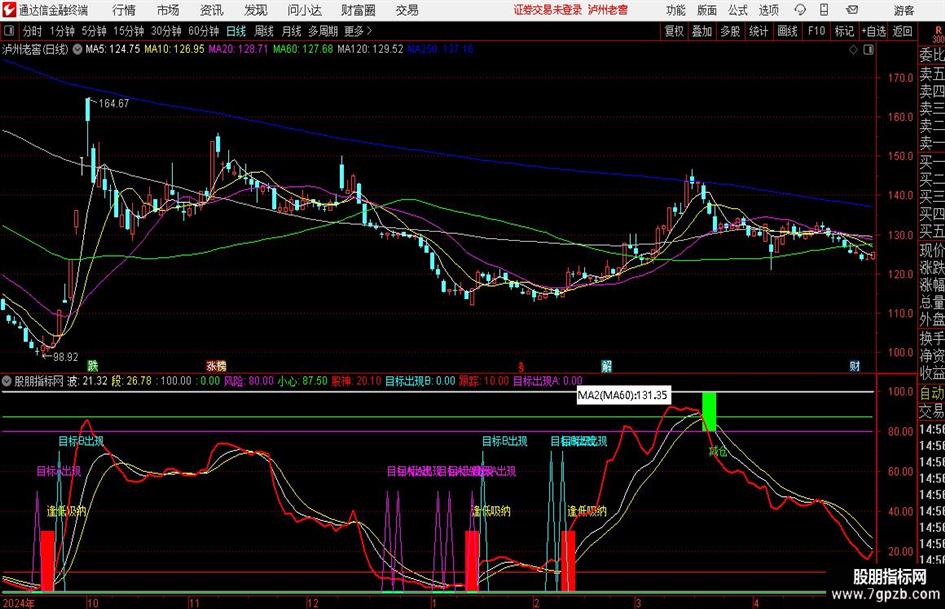Click 小心: 87.50 indicator value
This screenshot has width=945, height=609.
click(x=303, y=381)
